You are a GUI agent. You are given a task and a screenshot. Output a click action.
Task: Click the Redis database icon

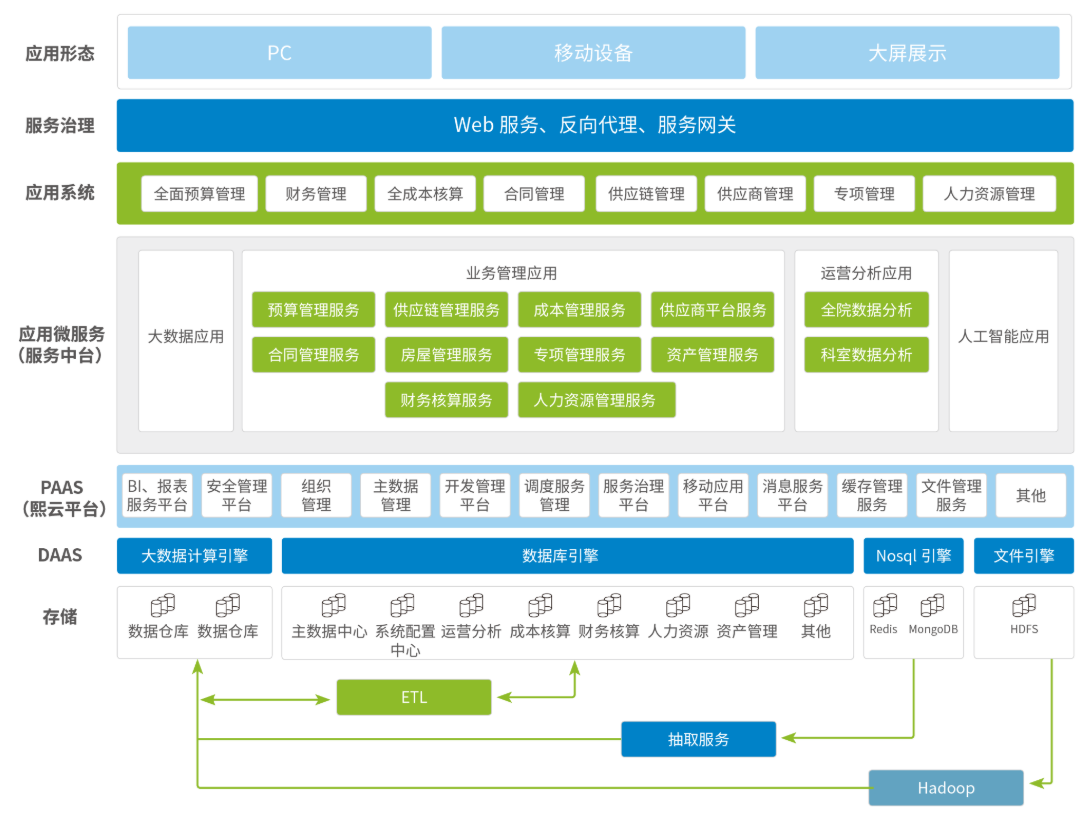coord(884,606)
